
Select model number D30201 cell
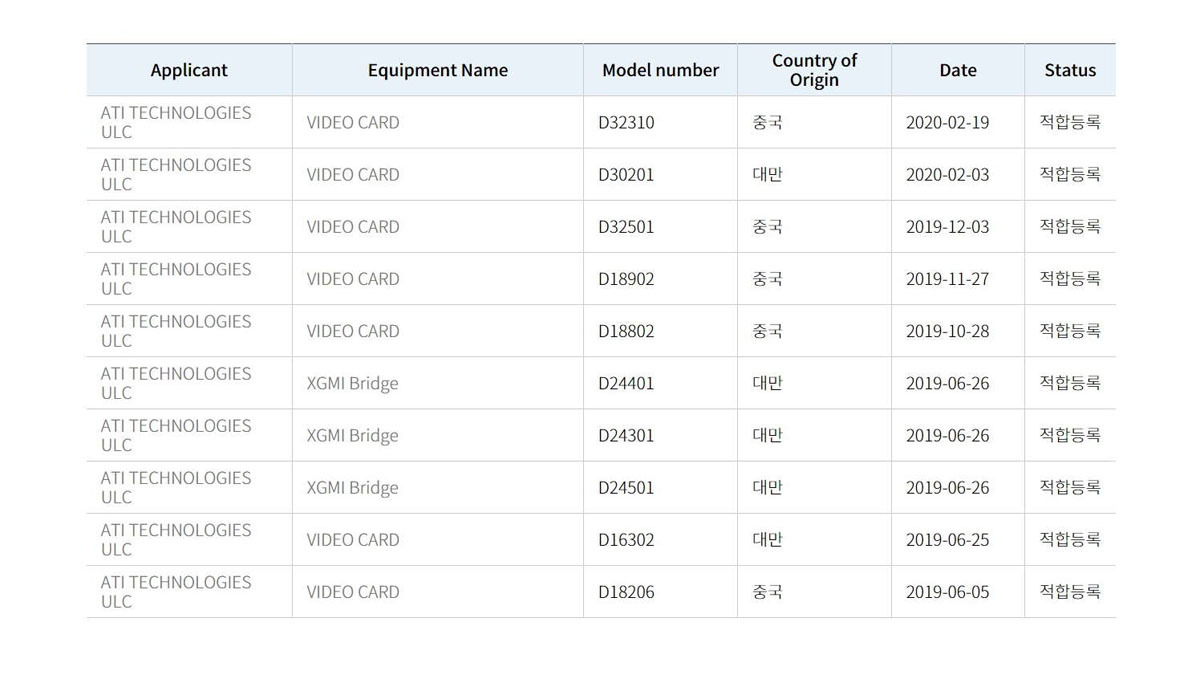(626, 175)
